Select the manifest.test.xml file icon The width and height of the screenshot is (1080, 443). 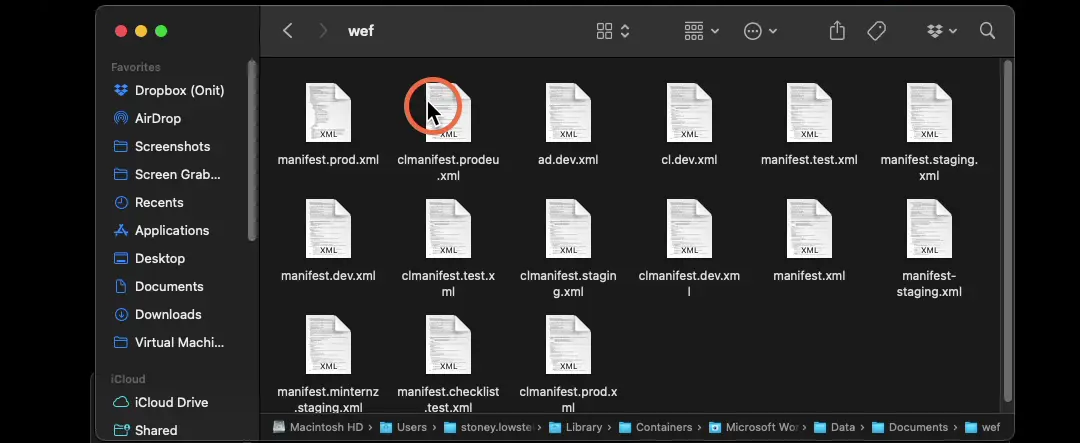tap(809, 112)
